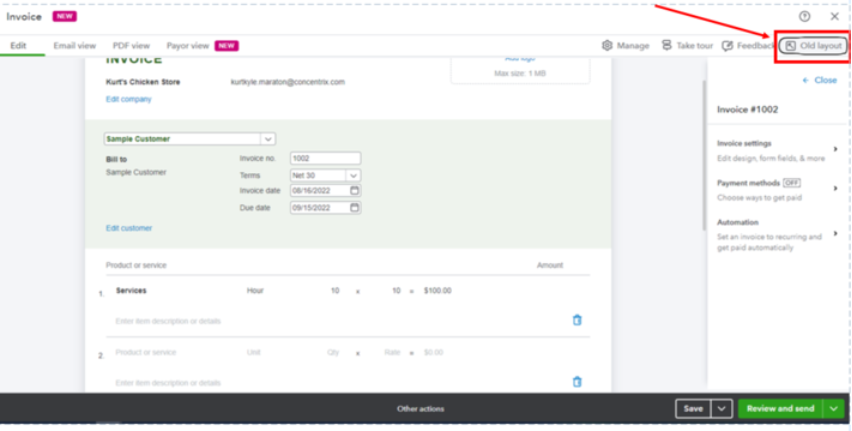The image size is (852, 431).
Task: Expand Payment methods chevron
Action: 836,189
